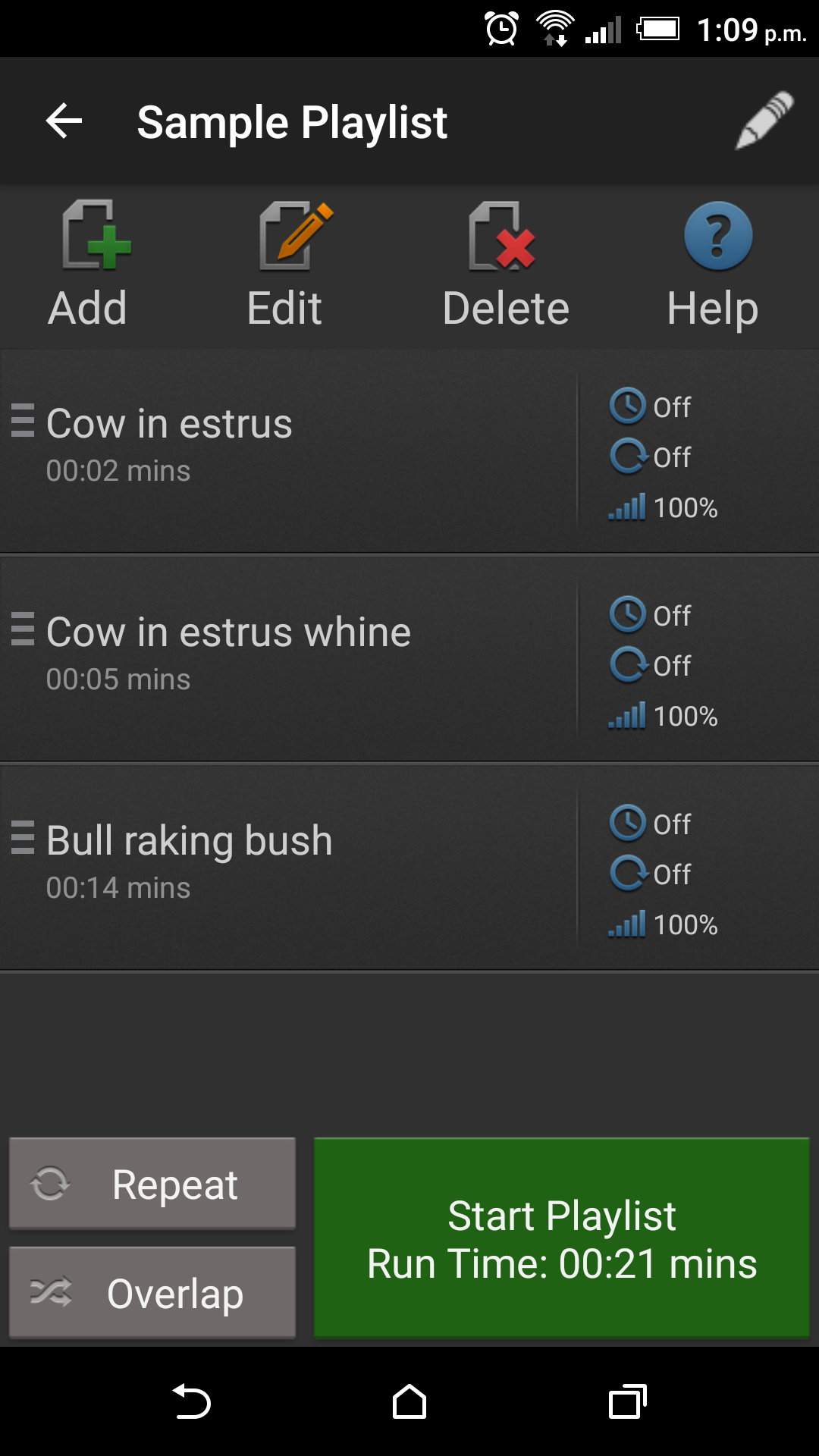Tap the Add sound icon
The width and height of the screenshot is (819, 1456).
(x=96, y=235)
